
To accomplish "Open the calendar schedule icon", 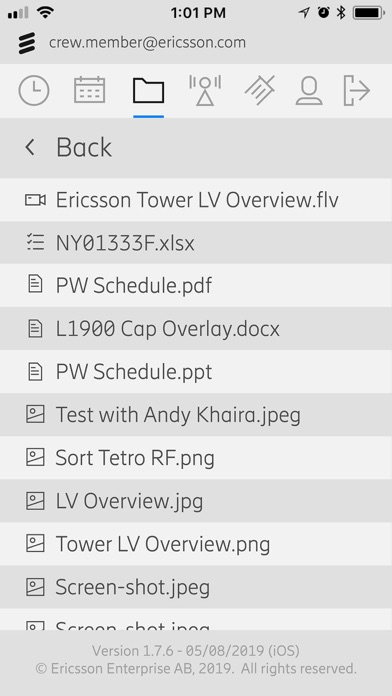I will (x=89, y=90).
